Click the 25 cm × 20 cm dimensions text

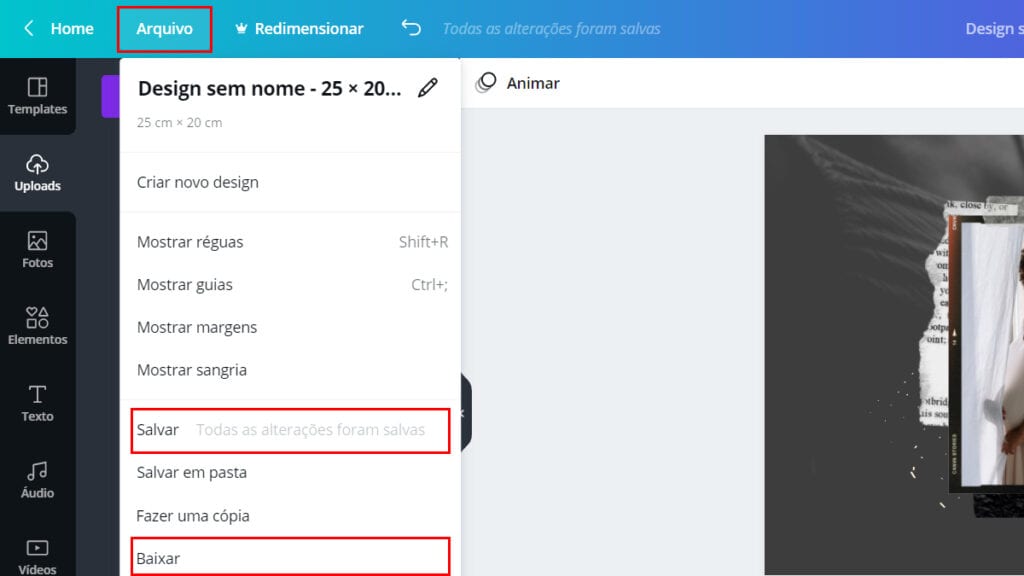180,123
